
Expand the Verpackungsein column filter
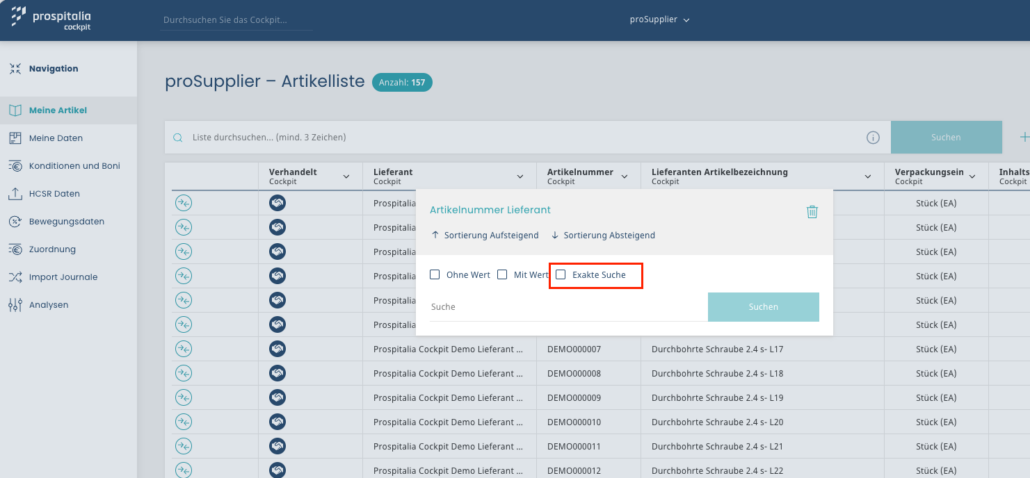(972, 177)
